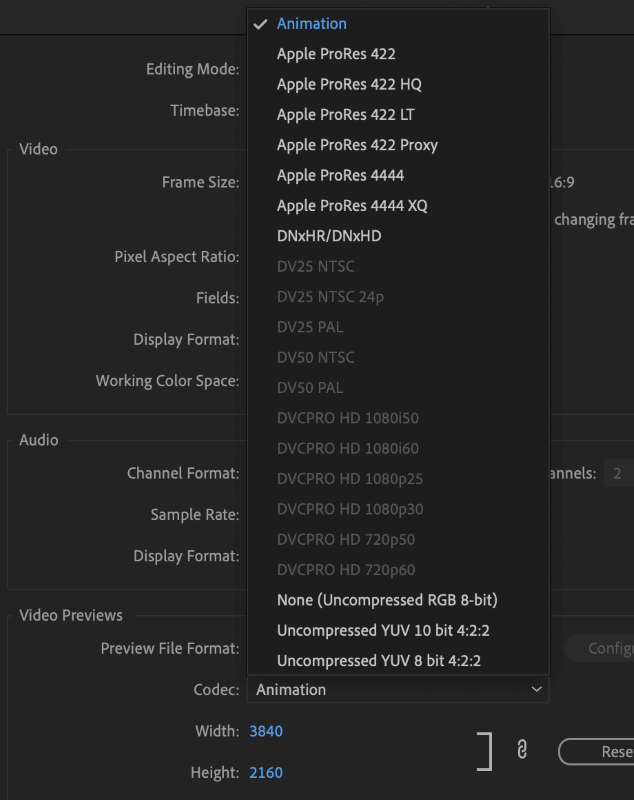Viewport: 634px width, 800px height.
Task: Toggle the width-height link chain icon
Action: [522, 749]
